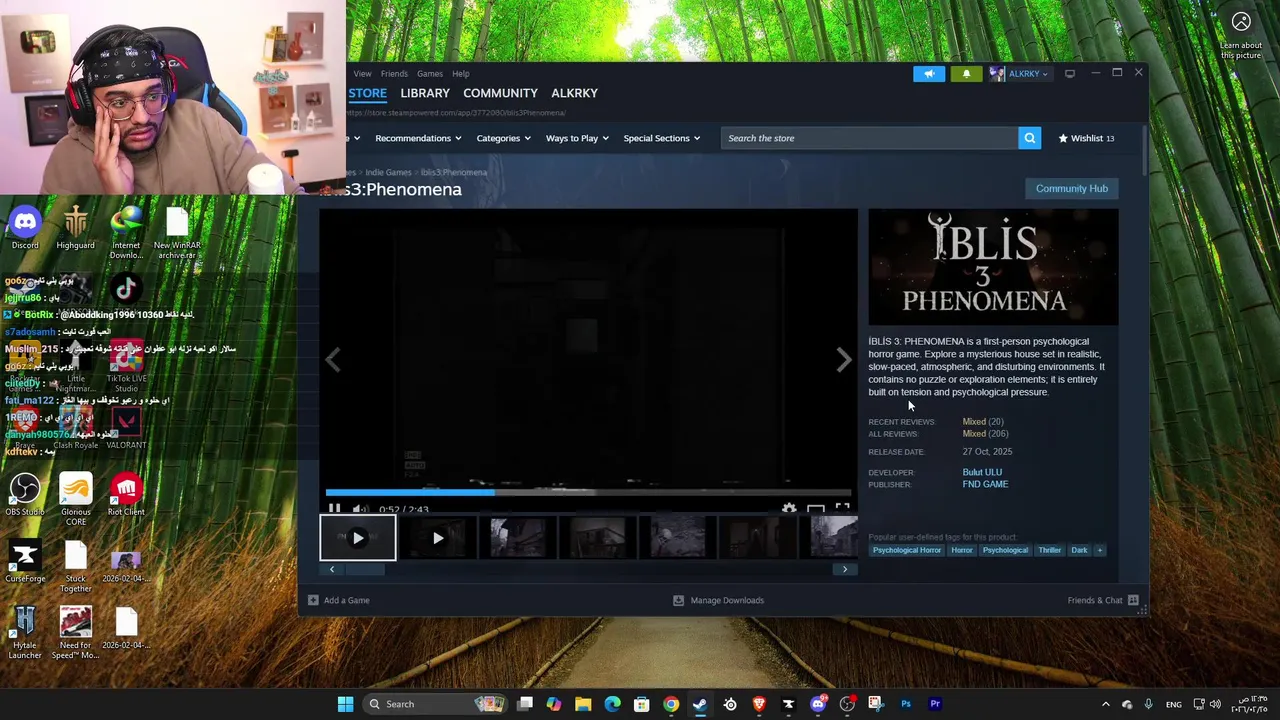1280x720 pixels.
Task: Open the Games menu
Action: click(430, 73)
